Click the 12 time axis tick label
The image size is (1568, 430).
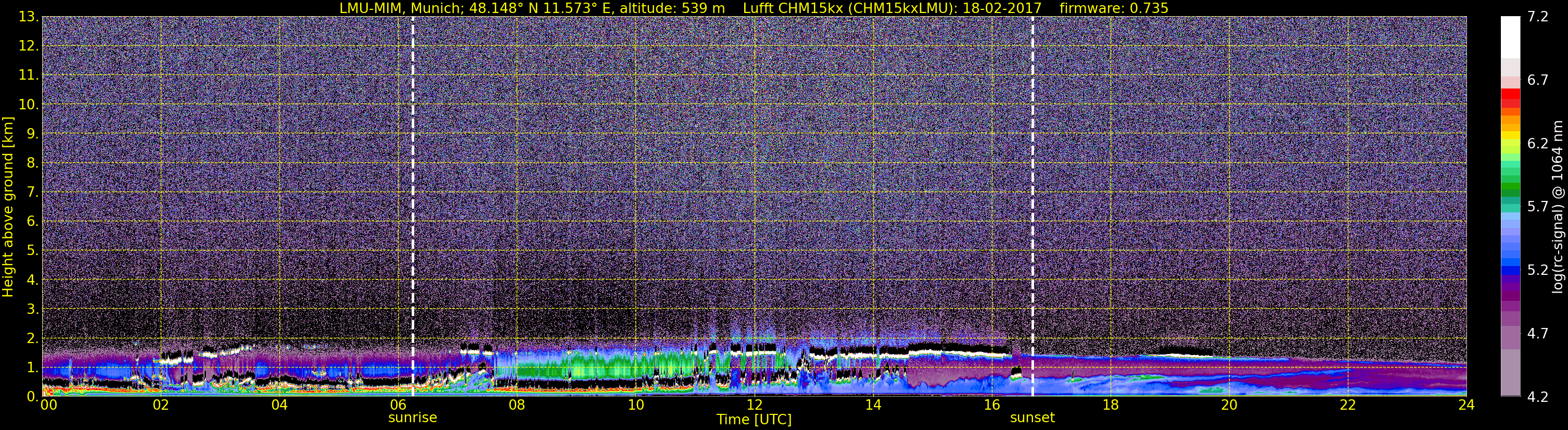754,405
